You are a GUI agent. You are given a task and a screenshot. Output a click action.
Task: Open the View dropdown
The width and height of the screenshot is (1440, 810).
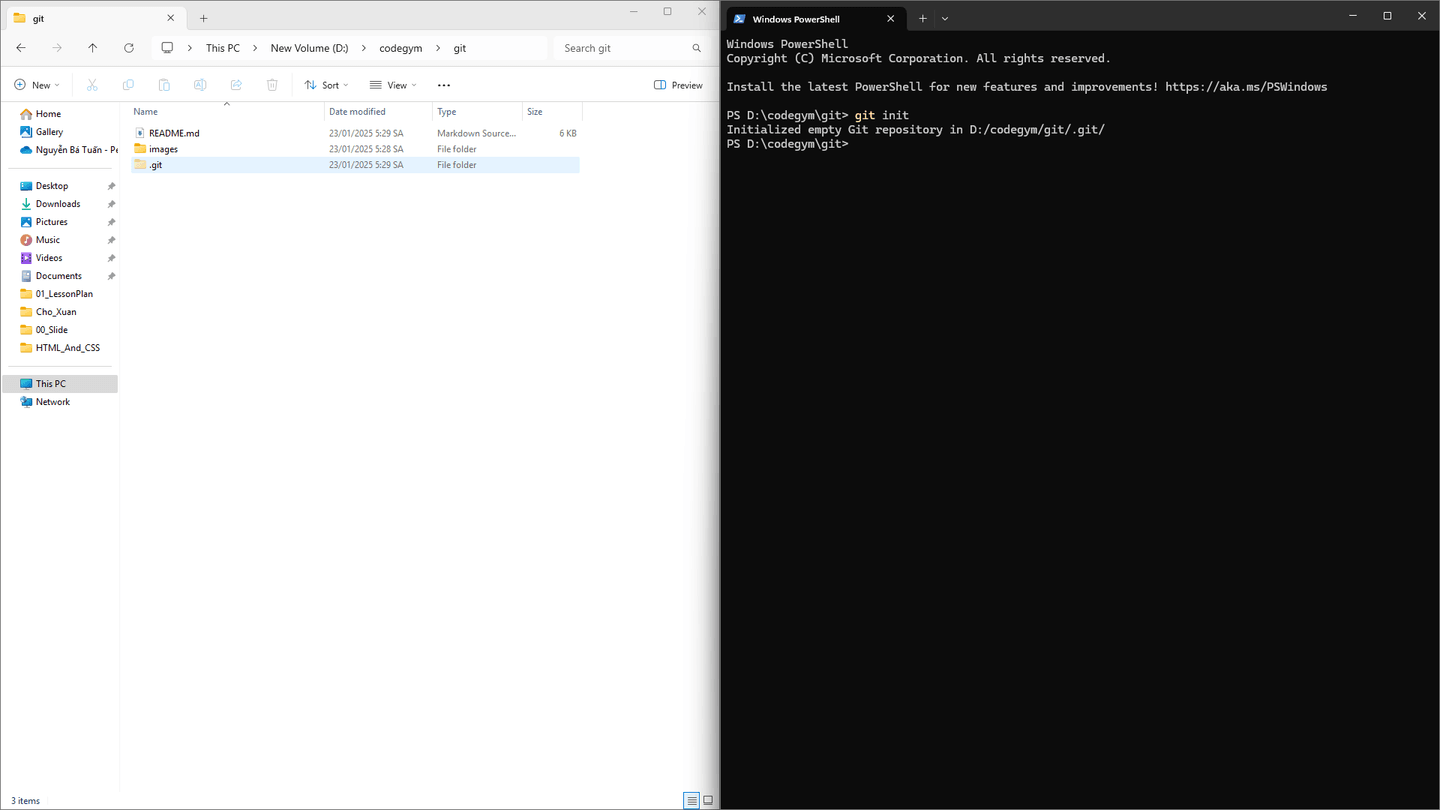(x=393, y=85)
